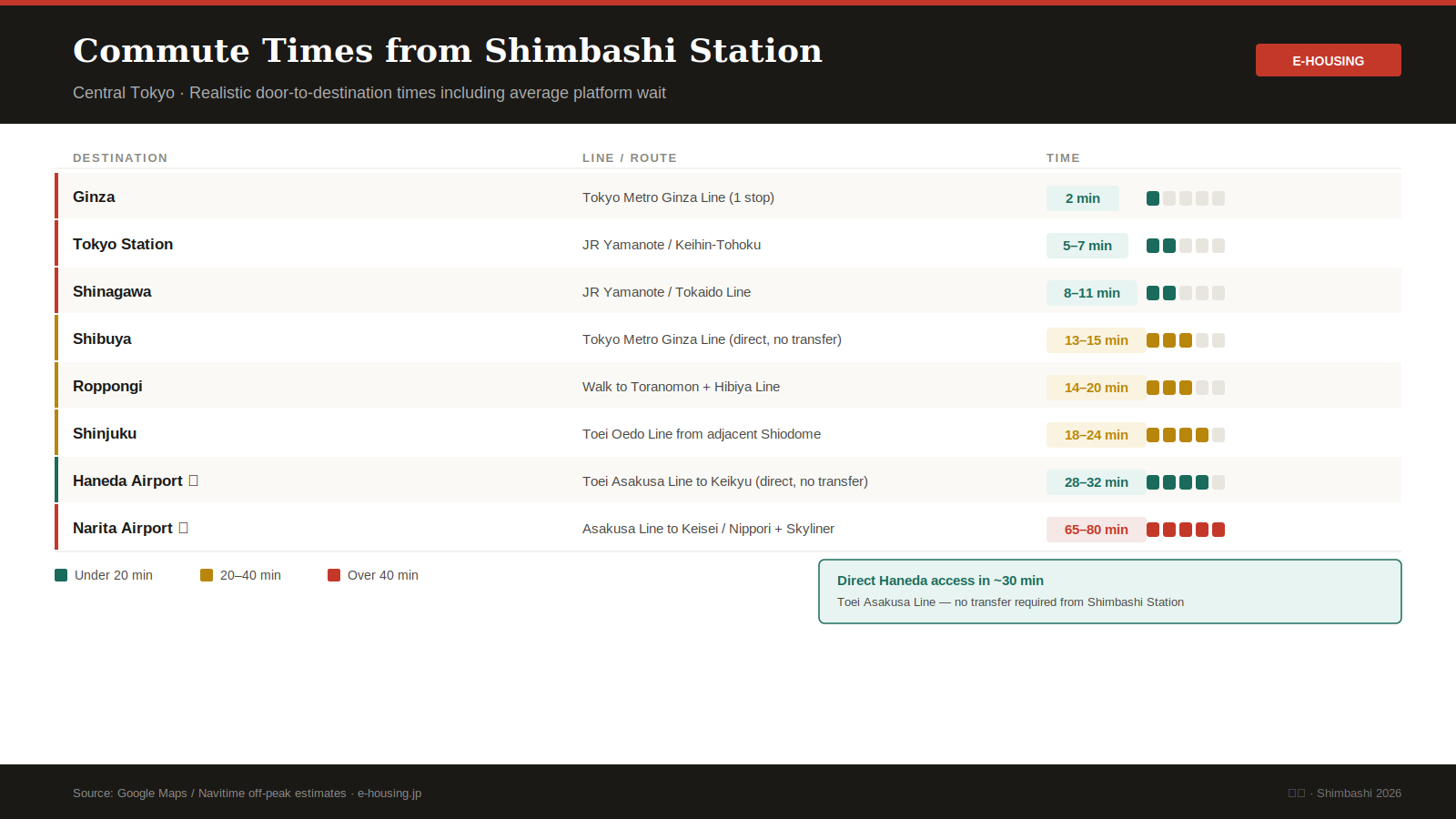This screenshot has width=1456, height=819.
Task: Click the icon after Haneda Airport
Action: point(194,480)
